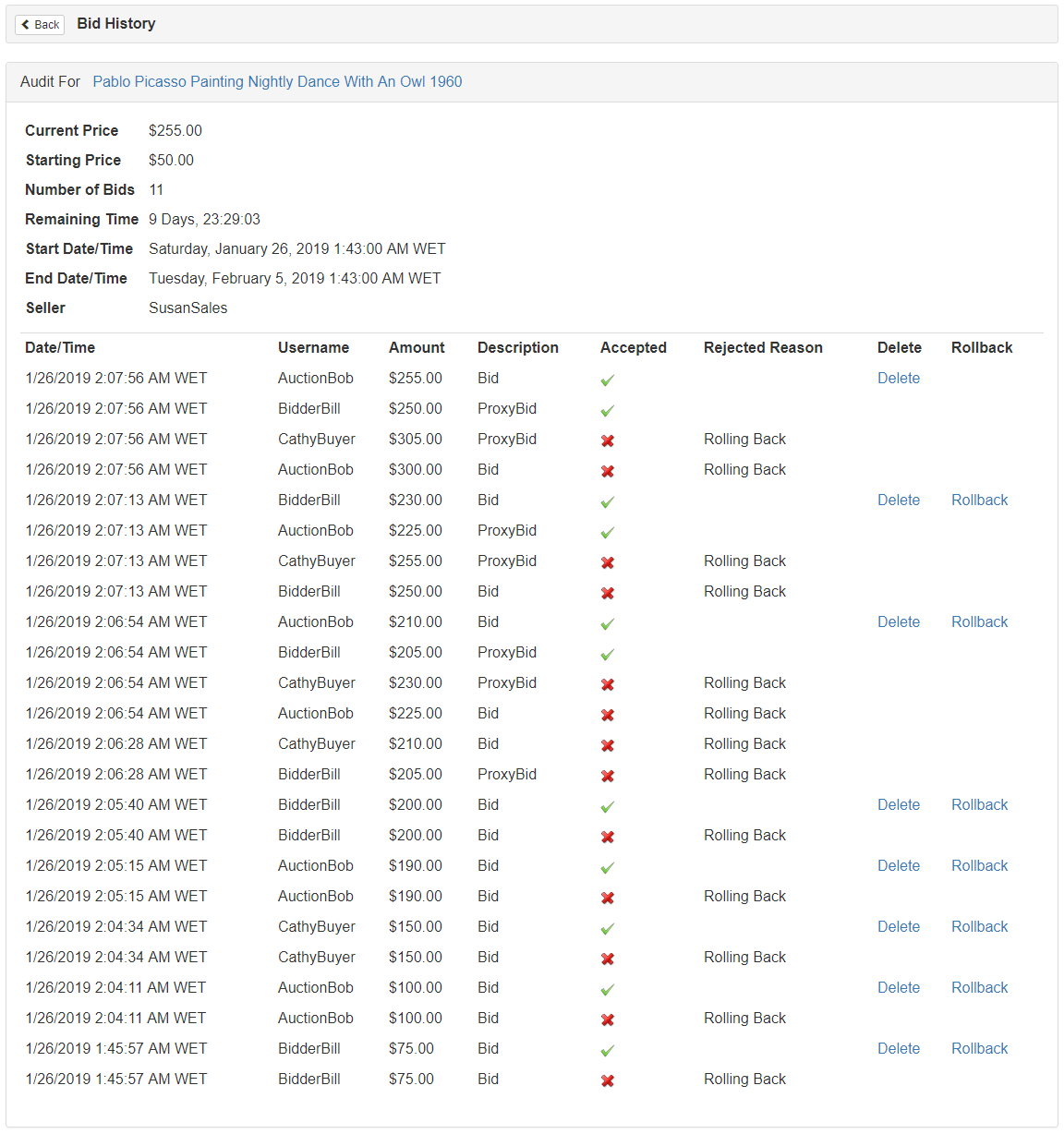This screenshot has width=1064, height=1134.
Task: Delete BidderBill's $230.00 bid
Action: coord(899,500)
